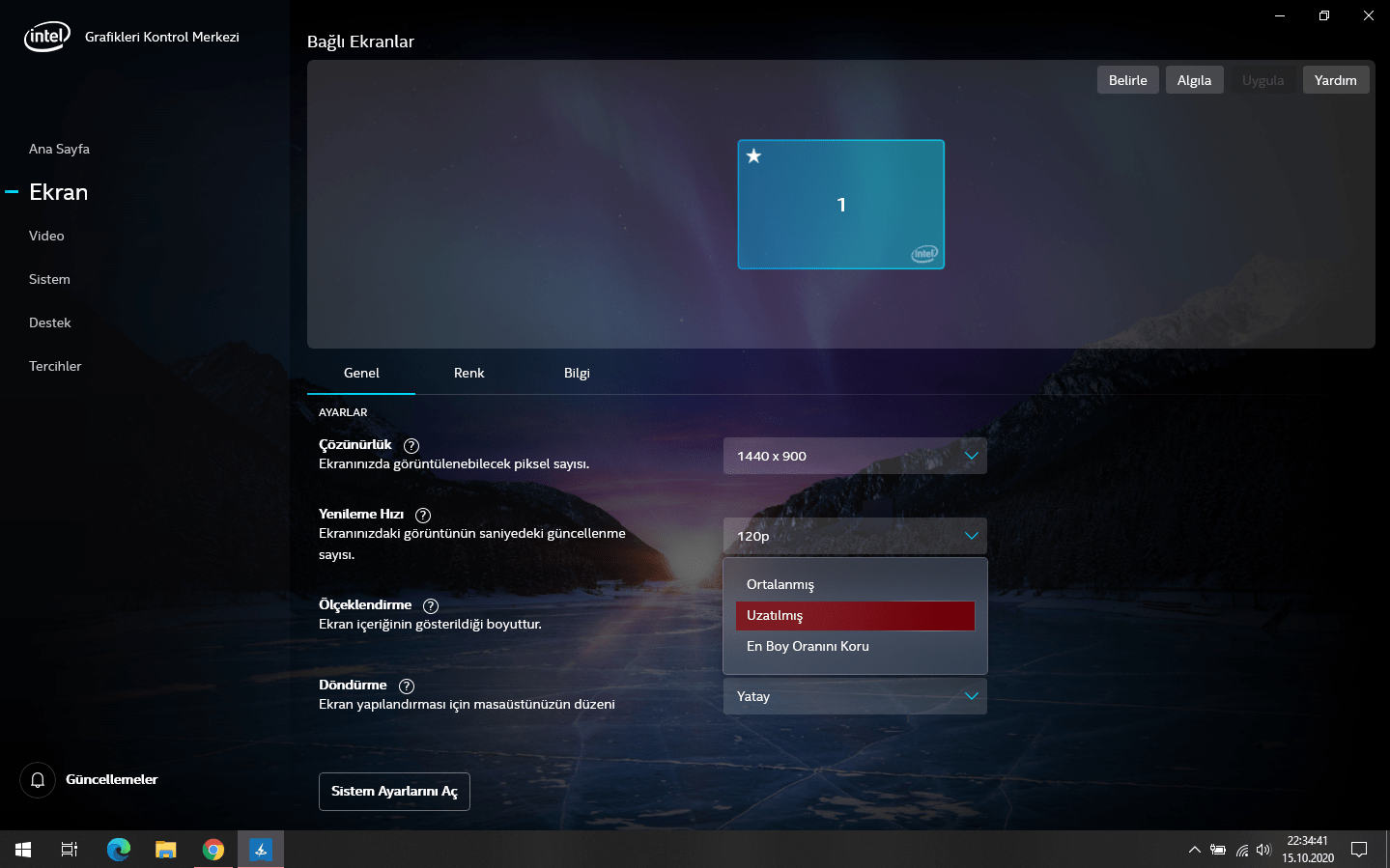Viewport: 1390px width, 868px height.
Task: Launch Microsoft Edge from the taskbar
Action: click(x=119, y=850)
